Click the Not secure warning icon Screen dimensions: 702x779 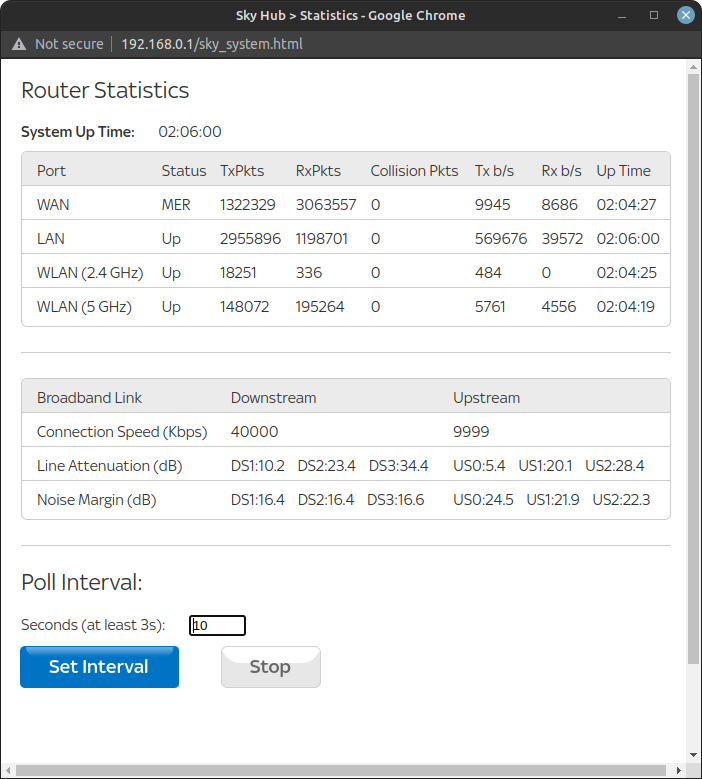point(19,44)
